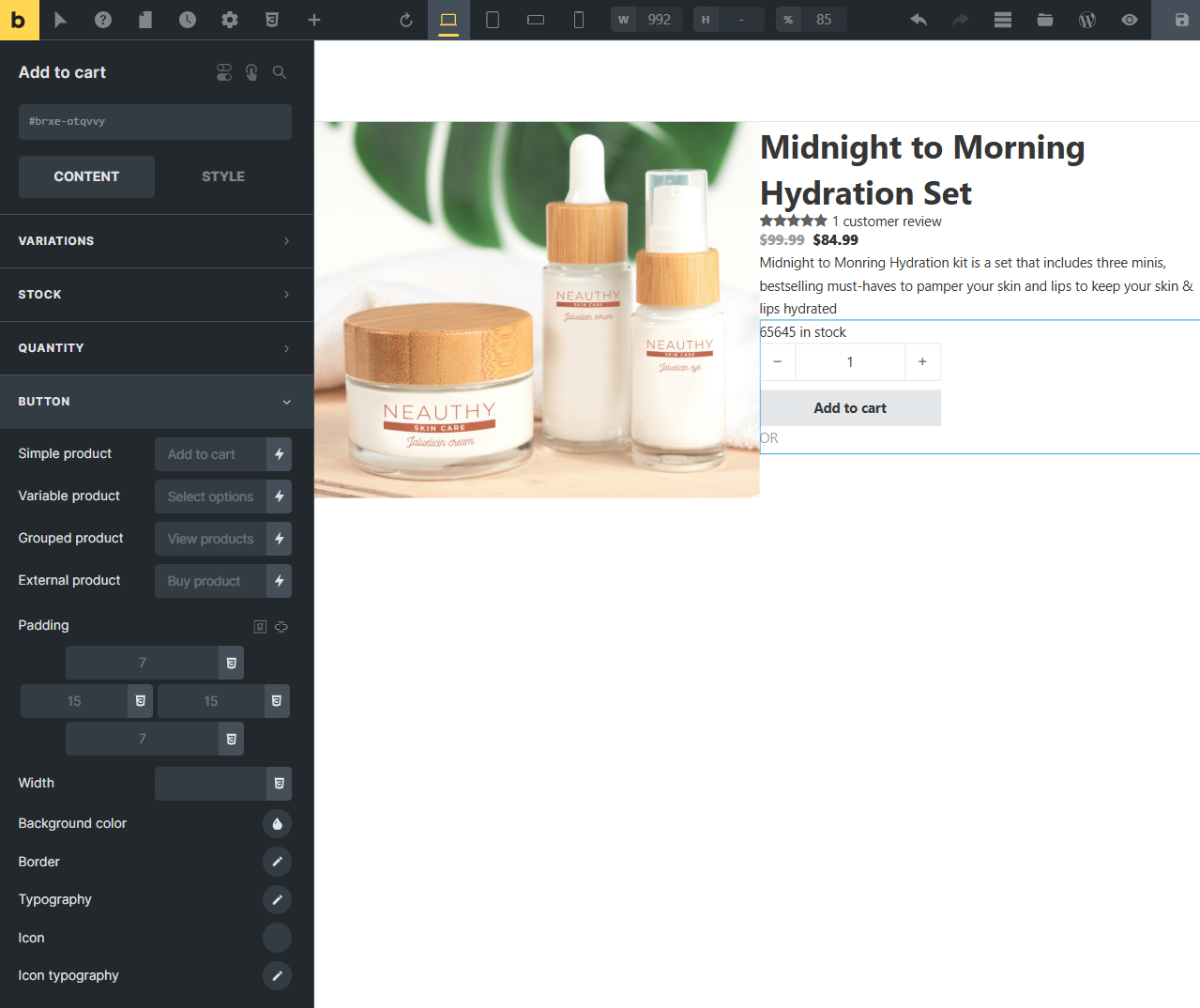Toggle opposite padding sides link icon
Viewport: 1200px width, 1008px height.
(281, 627)
